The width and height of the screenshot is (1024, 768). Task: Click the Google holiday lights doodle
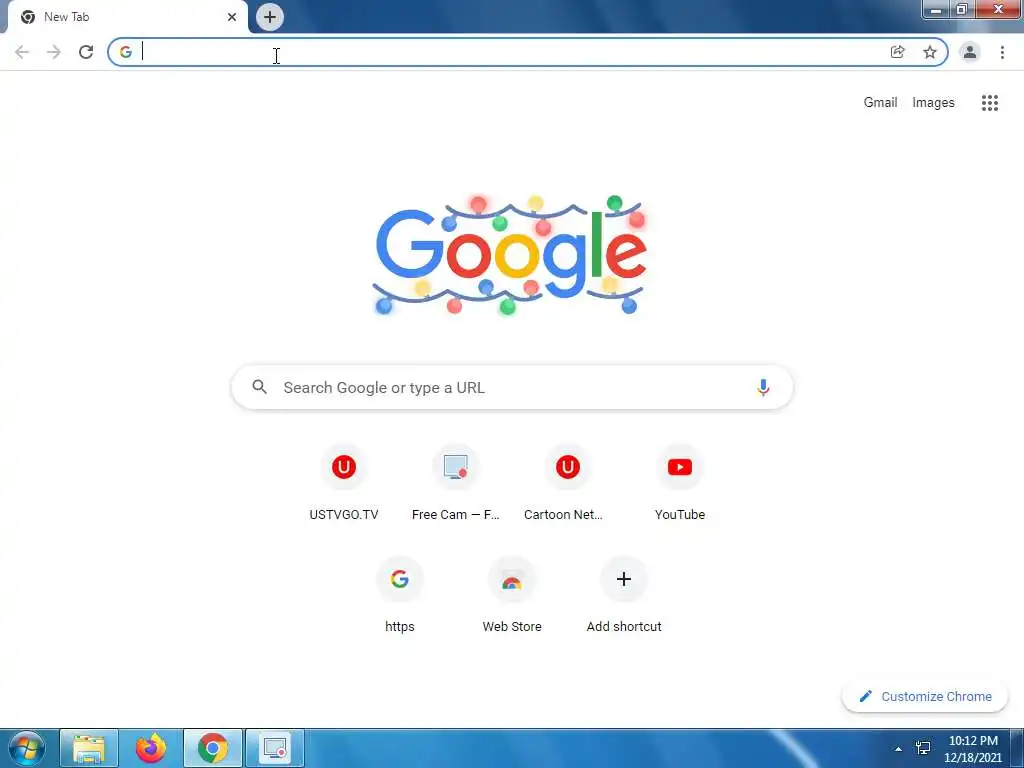[511, 255]
